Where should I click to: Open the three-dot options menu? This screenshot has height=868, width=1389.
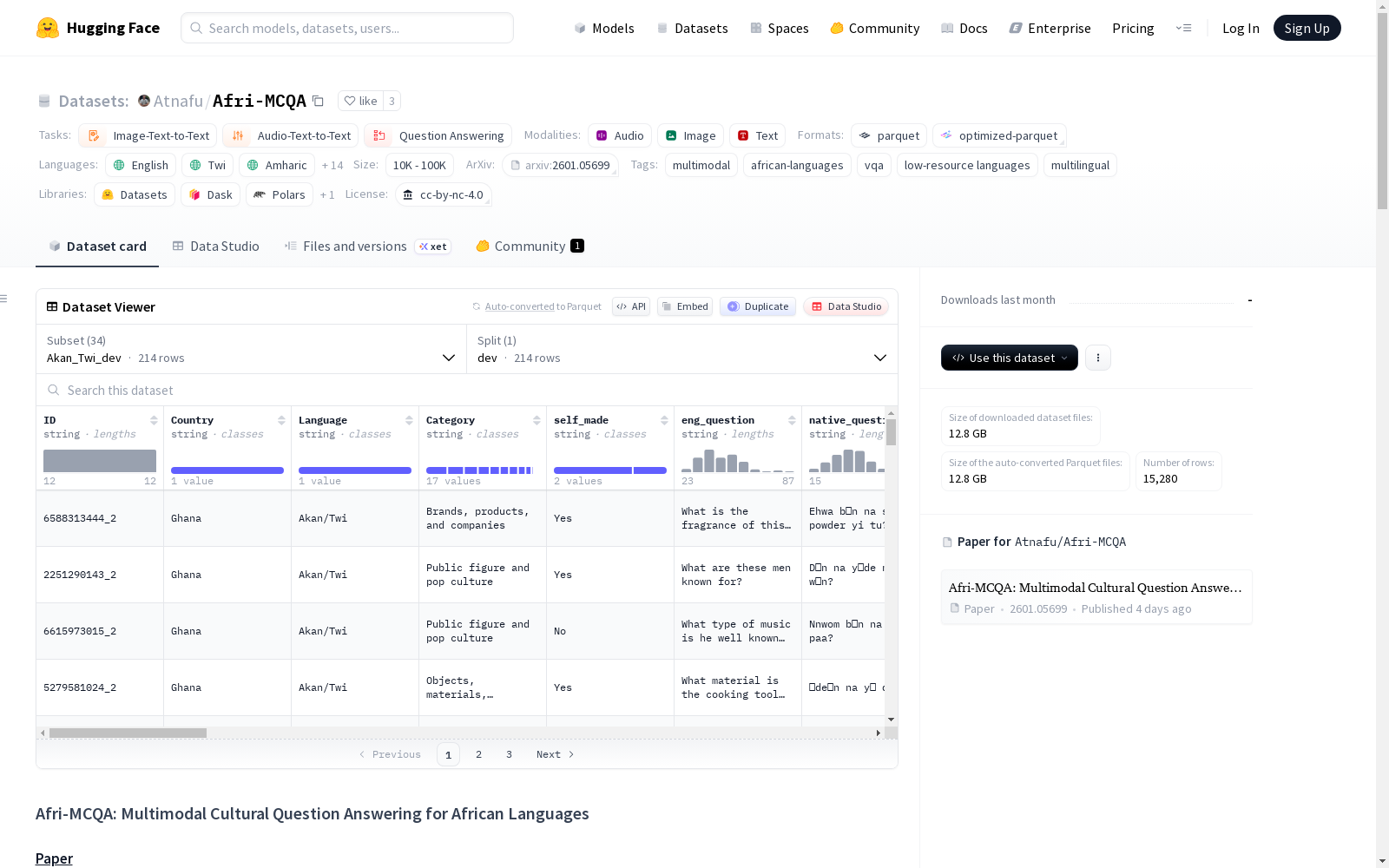coord(1098,358)
